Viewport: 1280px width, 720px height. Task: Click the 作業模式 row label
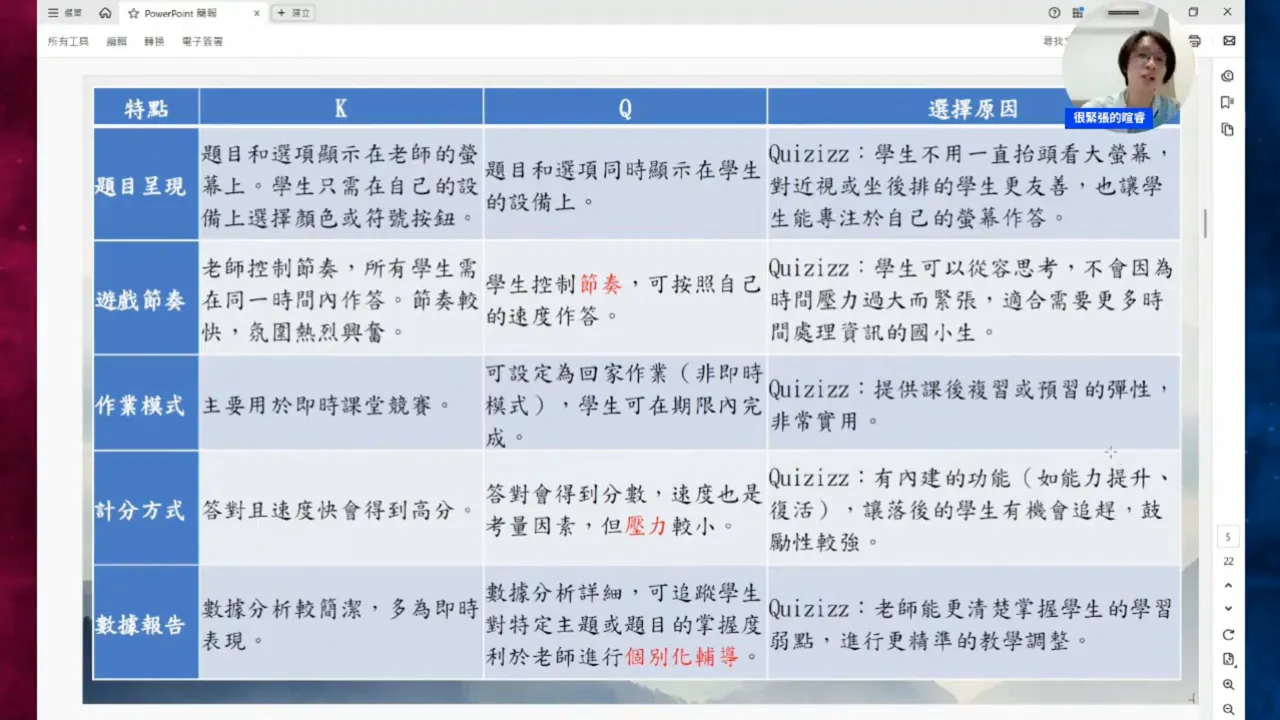click(x=146, y=404)
